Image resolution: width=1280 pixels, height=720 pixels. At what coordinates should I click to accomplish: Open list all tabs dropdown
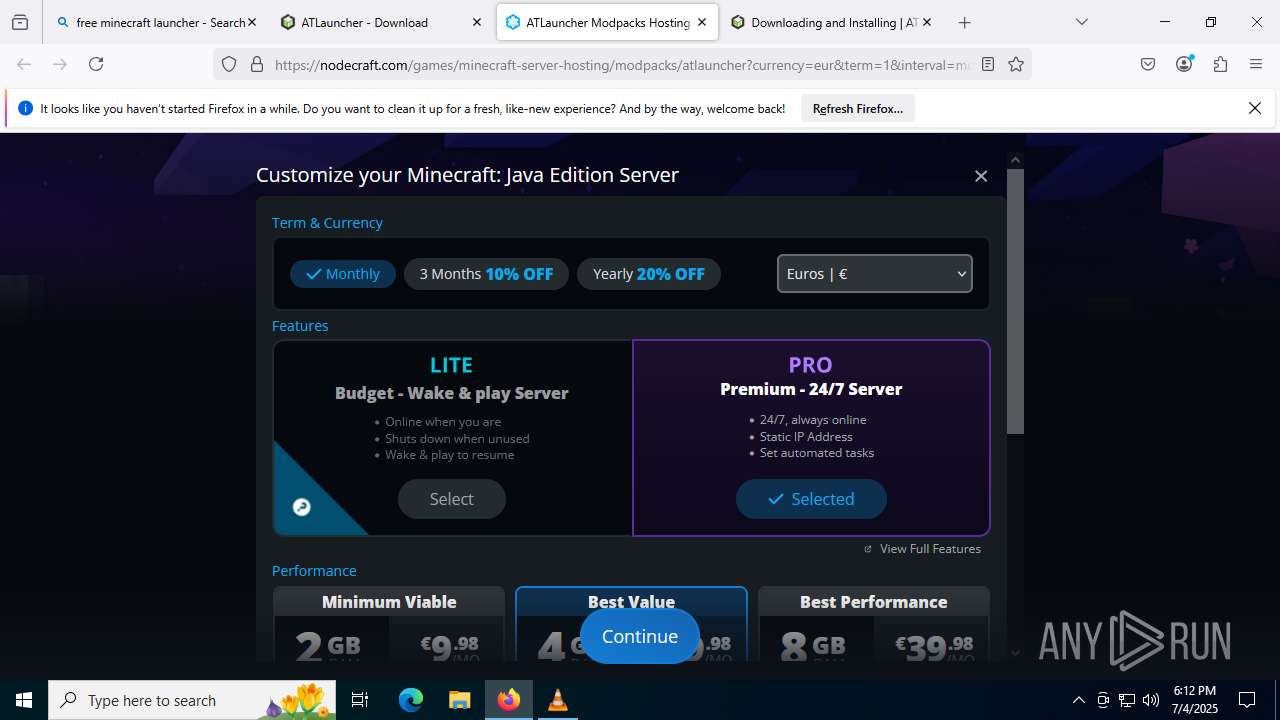[1082, 22]
